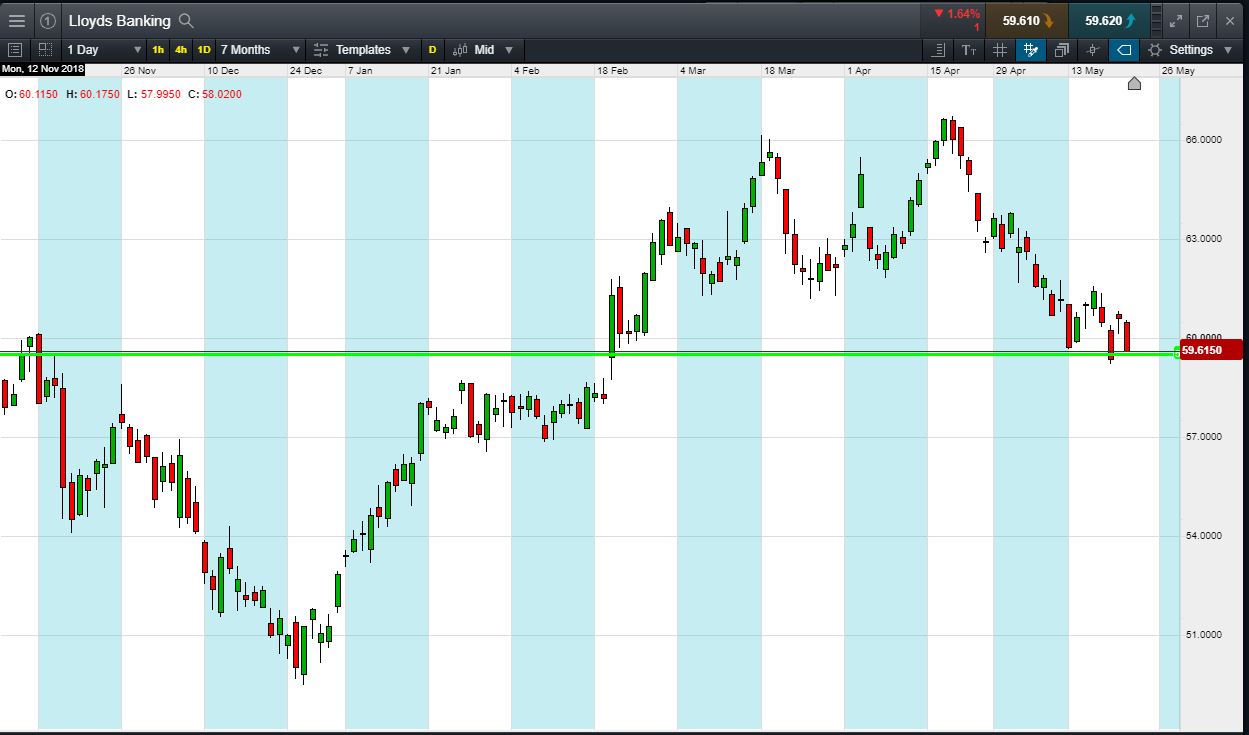Click the C: 58.0200 close value
Image resolution: width=1249 pixels, height=735 pixels.
tap(215, 94)
